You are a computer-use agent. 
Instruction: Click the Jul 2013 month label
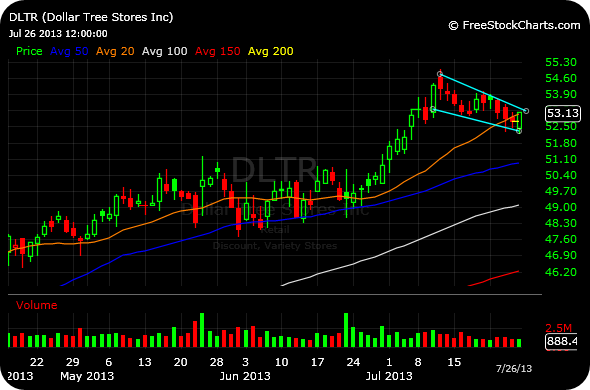coord(389,376)
